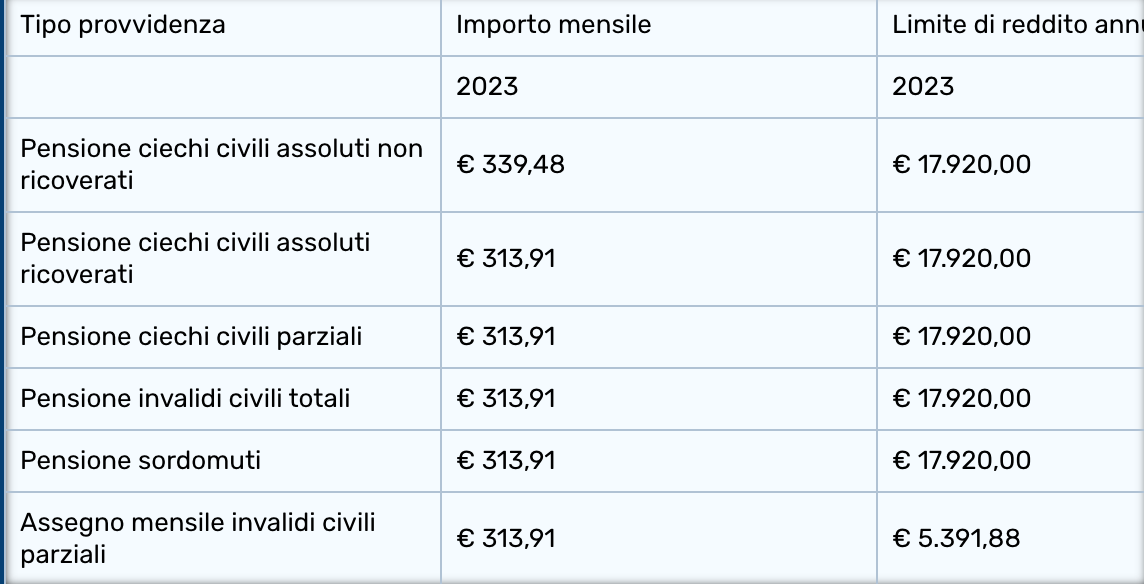Select monthly amount for Pensione invalidi civili totali
Screen dimensions: 1144x584
click(506, 398)
